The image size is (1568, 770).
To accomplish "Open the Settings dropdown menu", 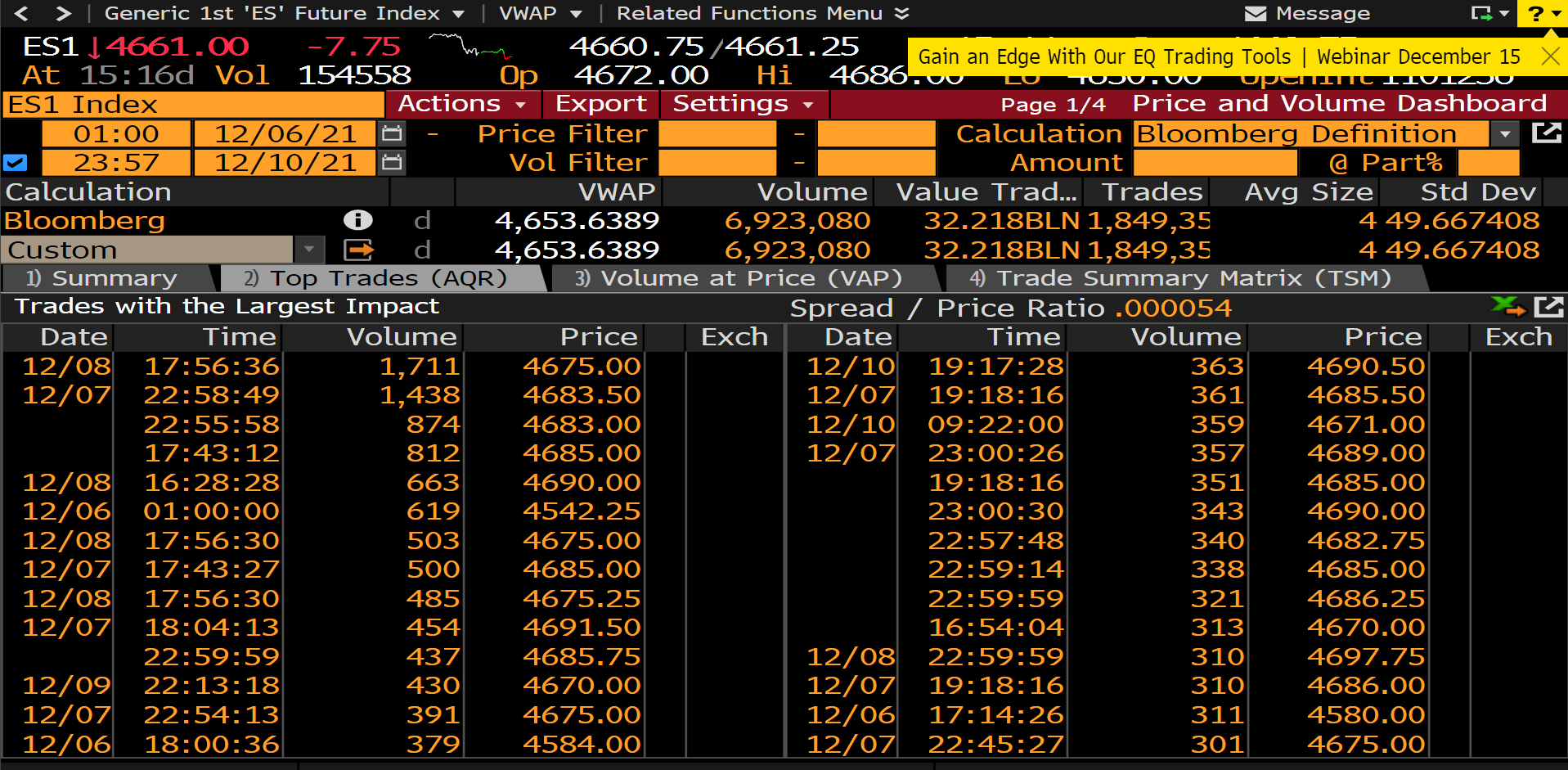I will [743, 104].
